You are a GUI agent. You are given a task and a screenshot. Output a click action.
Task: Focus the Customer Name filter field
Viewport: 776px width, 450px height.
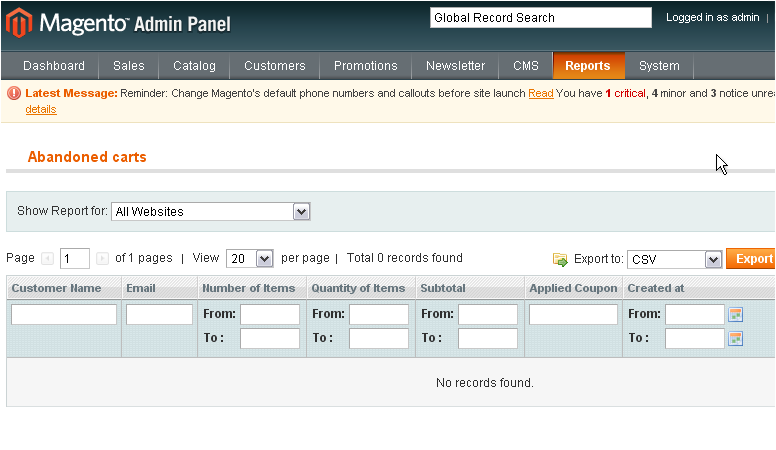pyautogui.click(x=64, y=315)
